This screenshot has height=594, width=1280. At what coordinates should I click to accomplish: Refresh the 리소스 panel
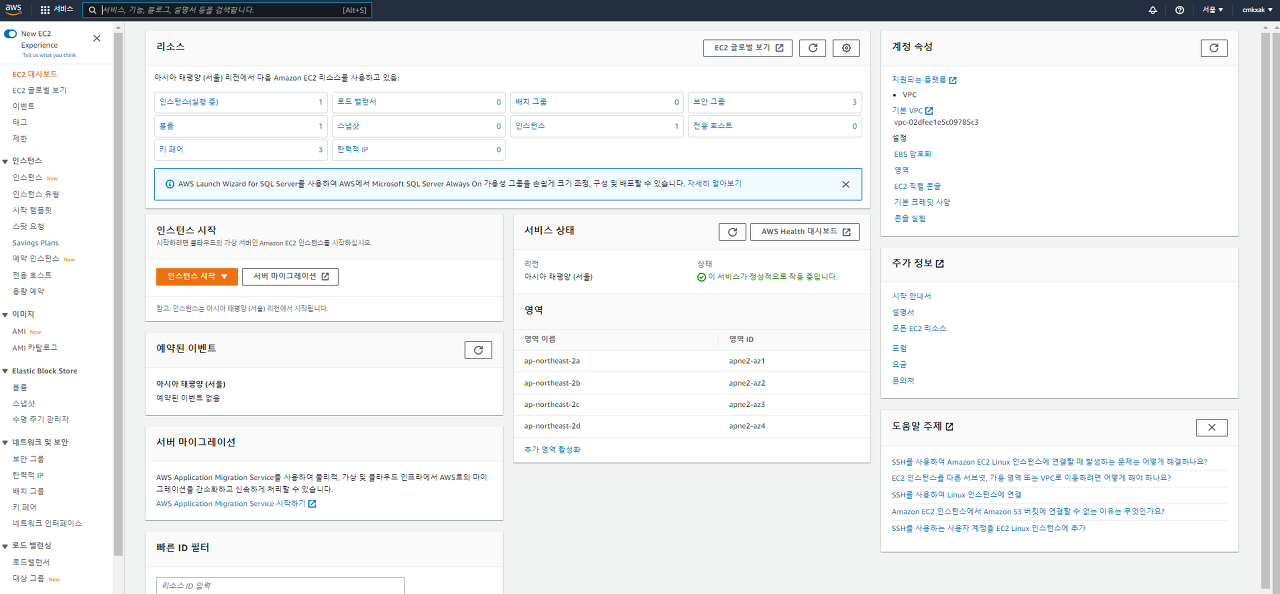(812, 48)
